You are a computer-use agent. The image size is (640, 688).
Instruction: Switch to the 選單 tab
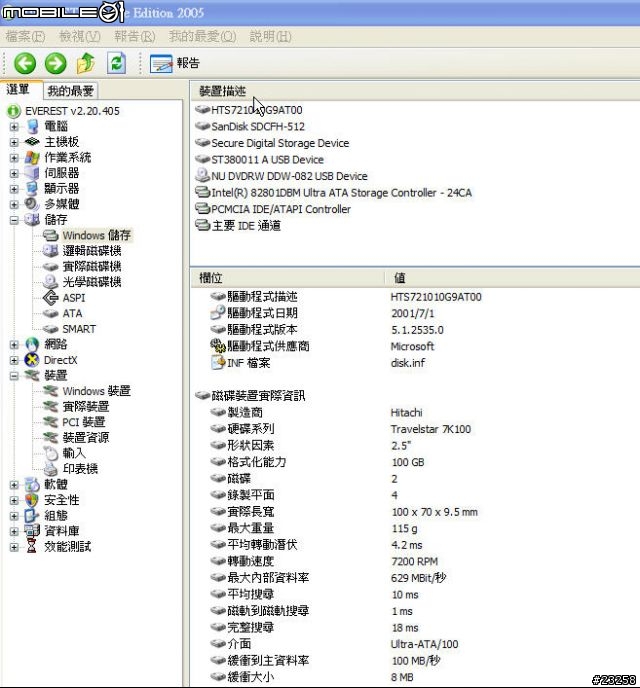click(x=19, y=90)
